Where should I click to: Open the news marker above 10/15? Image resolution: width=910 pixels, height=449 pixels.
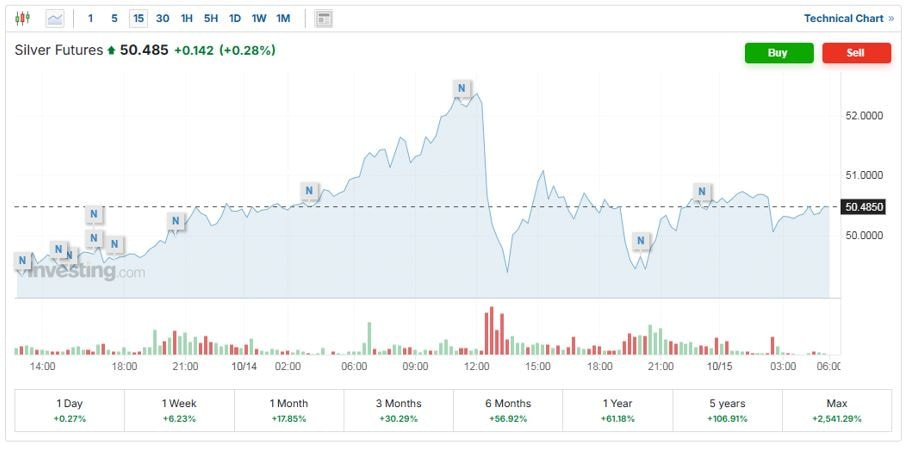tap(703, 191)
